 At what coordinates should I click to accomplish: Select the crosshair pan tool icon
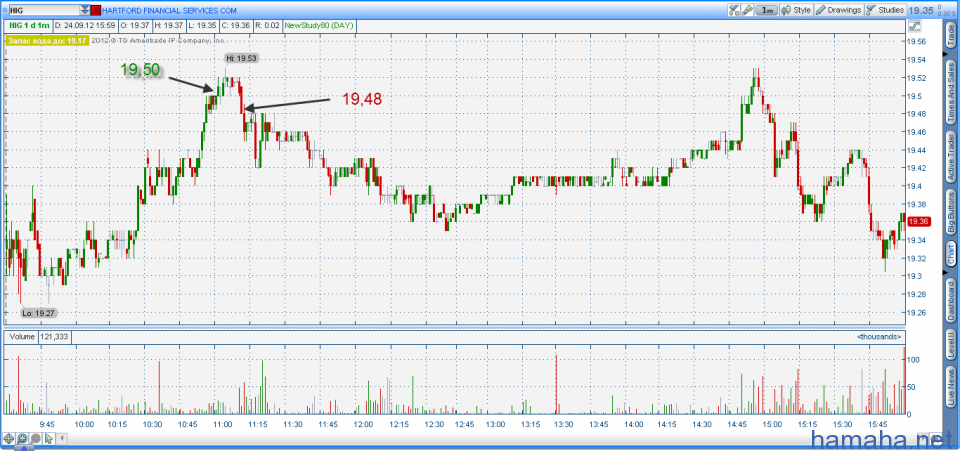coord(9,438)
